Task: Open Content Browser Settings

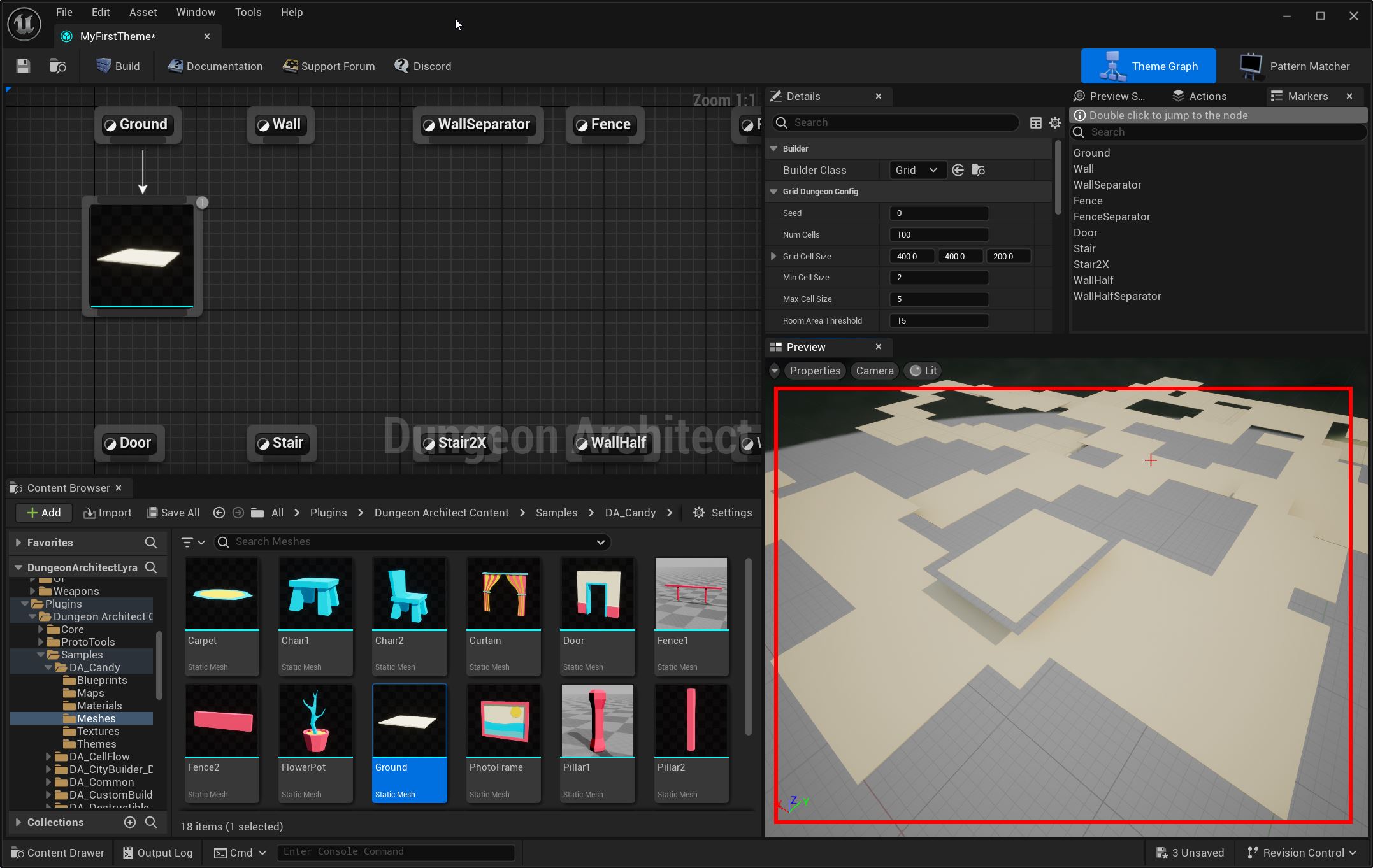Action: 722,513
